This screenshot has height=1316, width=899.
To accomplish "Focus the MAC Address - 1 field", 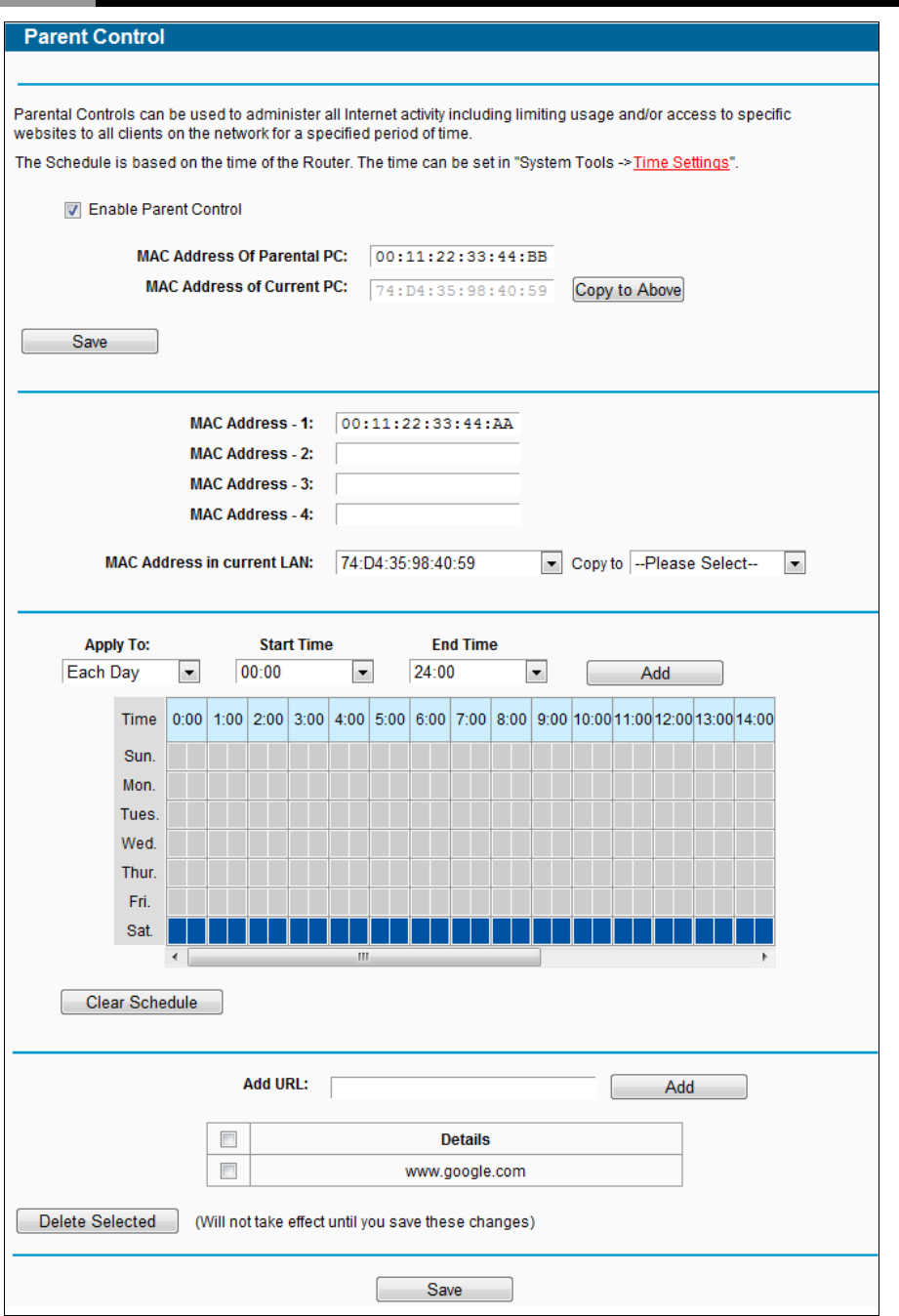I will click(x=428, y=424).
